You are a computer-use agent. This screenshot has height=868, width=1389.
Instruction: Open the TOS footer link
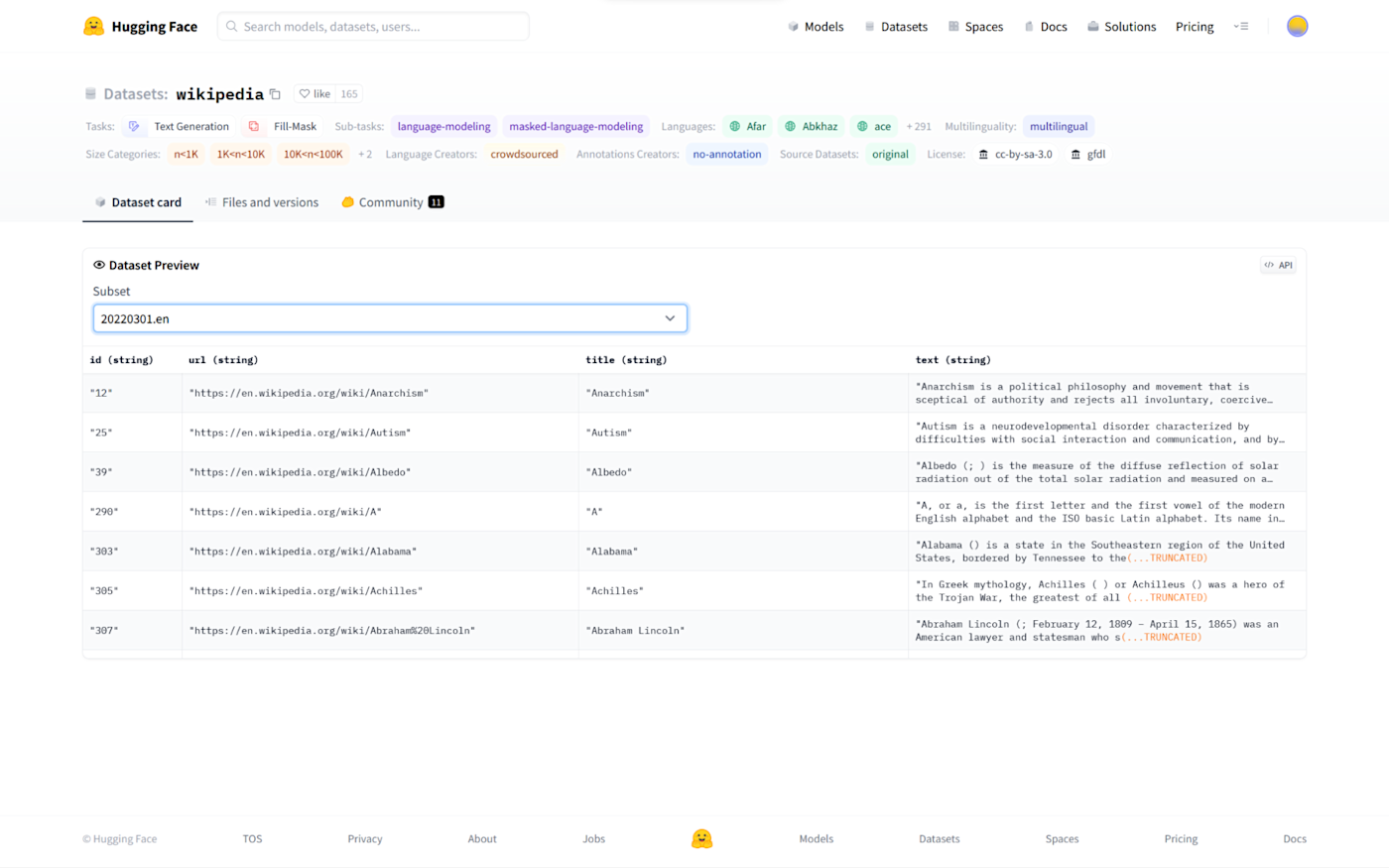(x=252, y=839)
